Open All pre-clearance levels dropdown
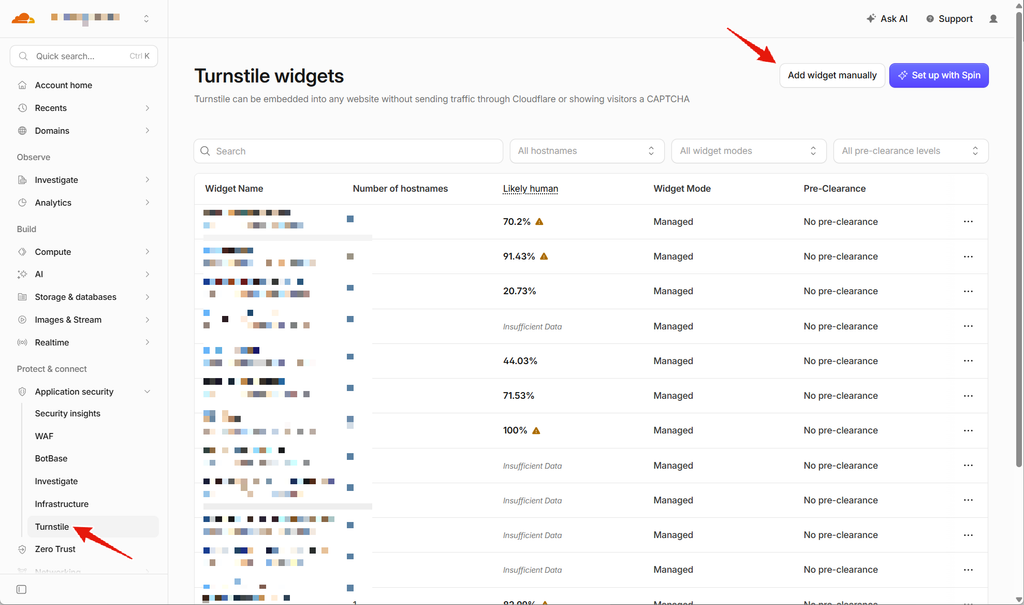 911,151
